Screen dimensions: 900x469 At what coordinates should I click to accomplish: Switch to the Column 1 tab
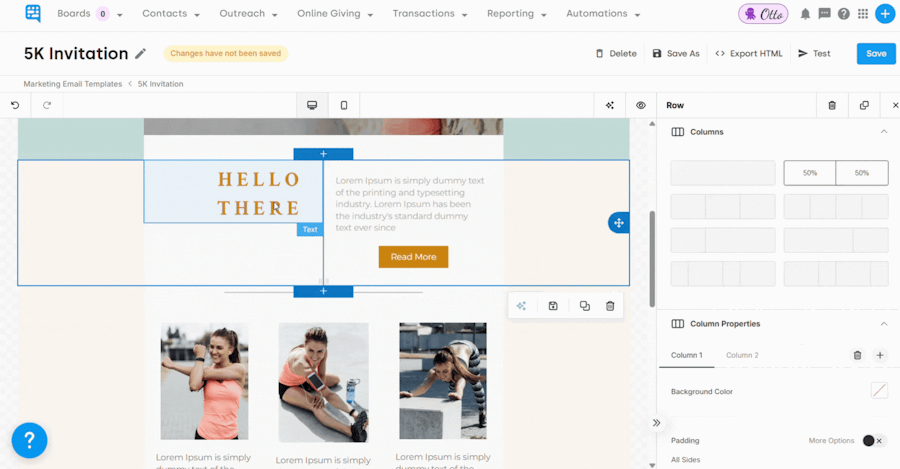[x=686, y=355]
